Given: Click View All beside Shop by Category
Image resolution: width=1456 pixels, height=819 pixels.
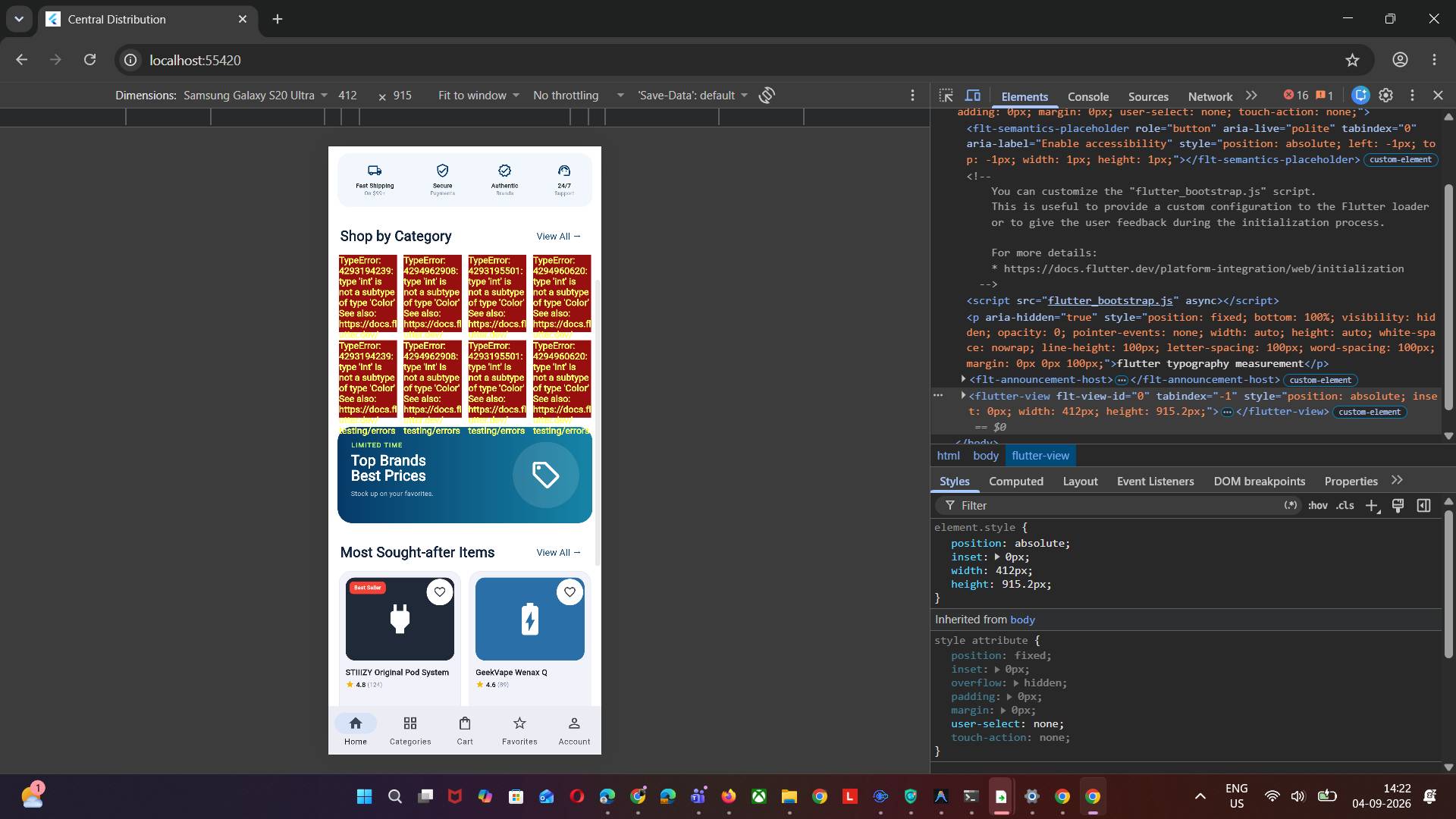Looking at the screenshot, I should (558, 237).
